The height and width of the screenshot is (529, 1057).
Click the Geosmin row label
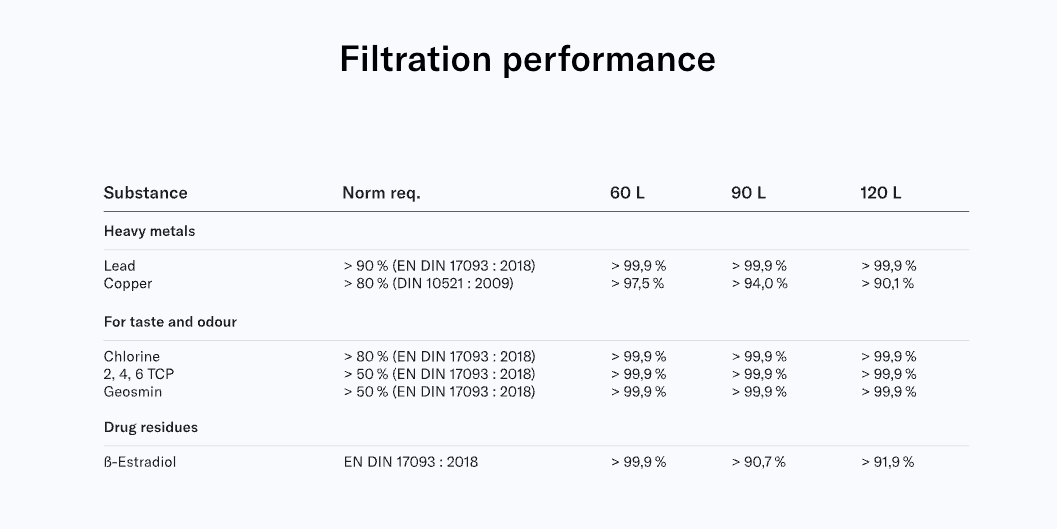coord(133,392)
